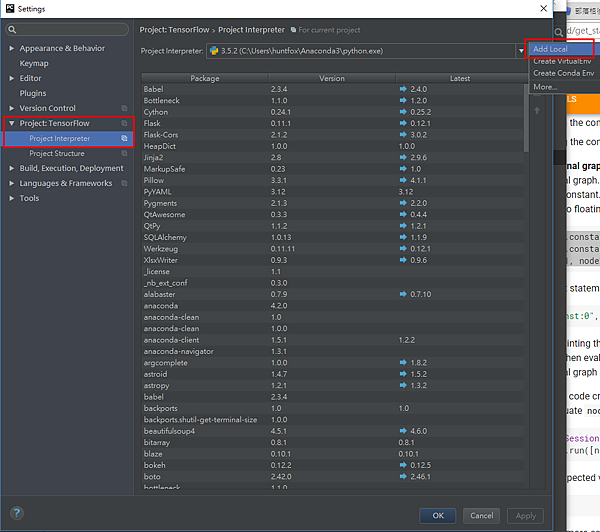Click the package list vertical scrollbar
The height and width of the screenshot is (532, 600).
pos(526,117)
